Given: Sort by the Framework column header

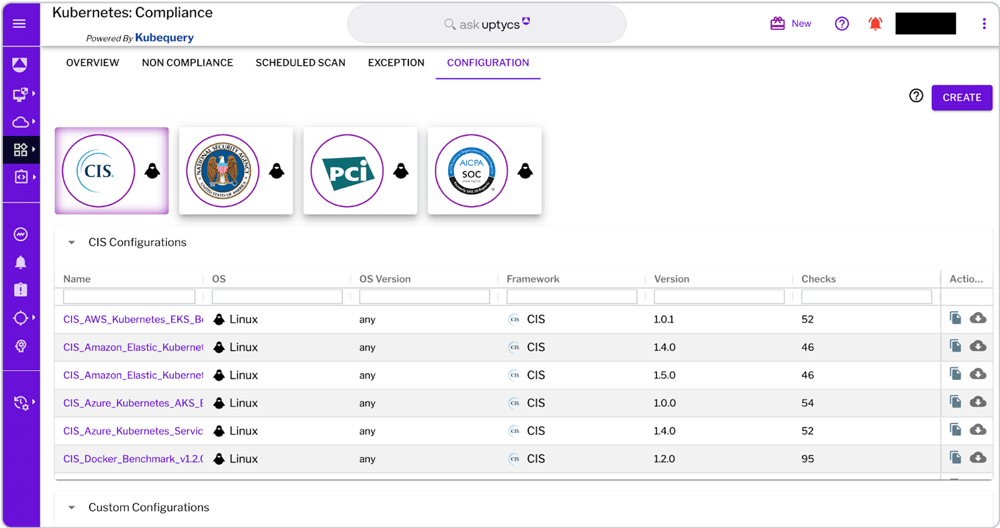Looking at the screenshot, I should pyautogui.click(x=533, y=279).
